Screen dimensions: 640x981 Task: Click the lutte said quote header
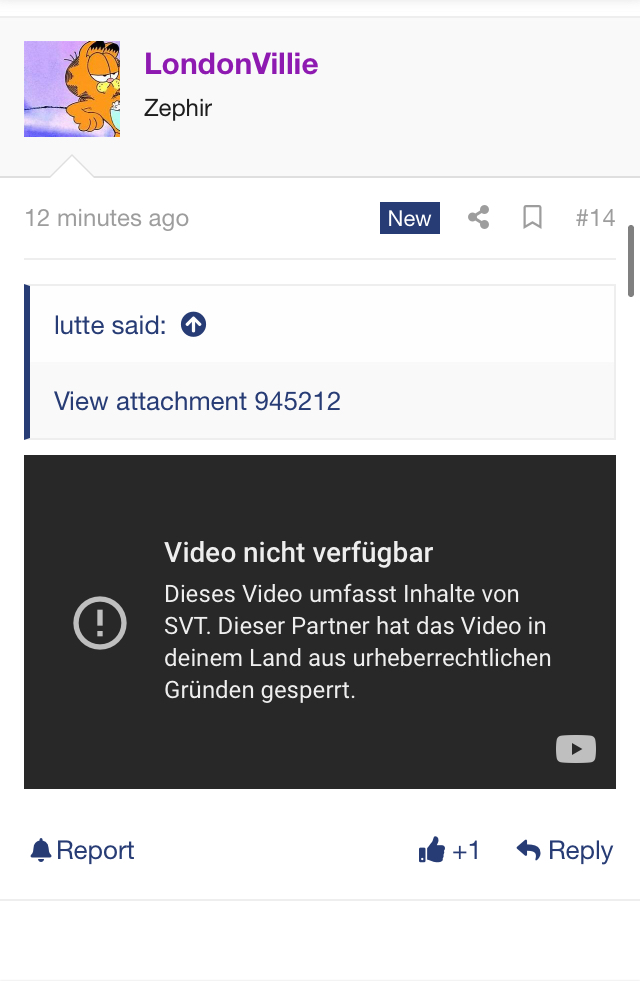pos(111,325)
